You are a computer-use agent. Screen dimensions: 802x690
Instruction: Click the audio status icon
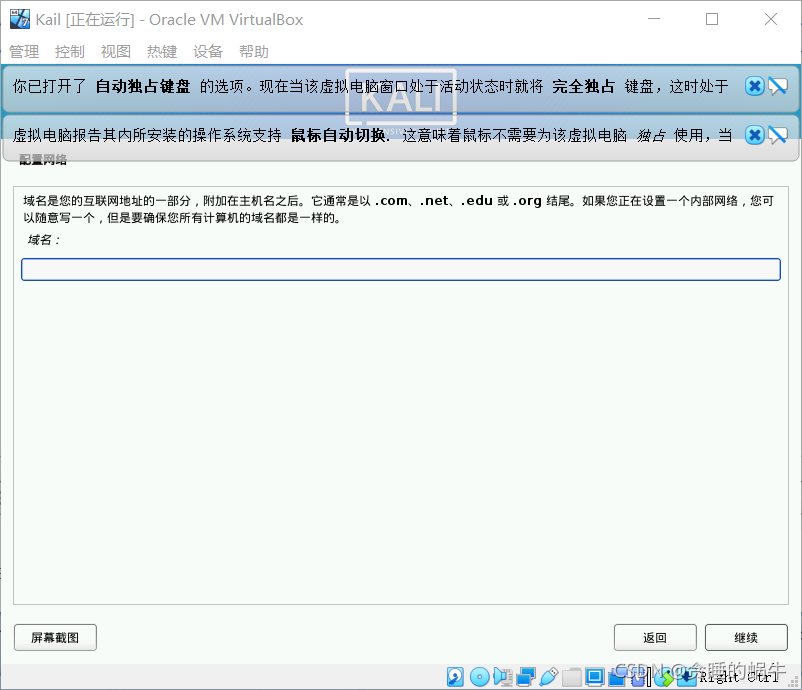click(x=503, y=677)
